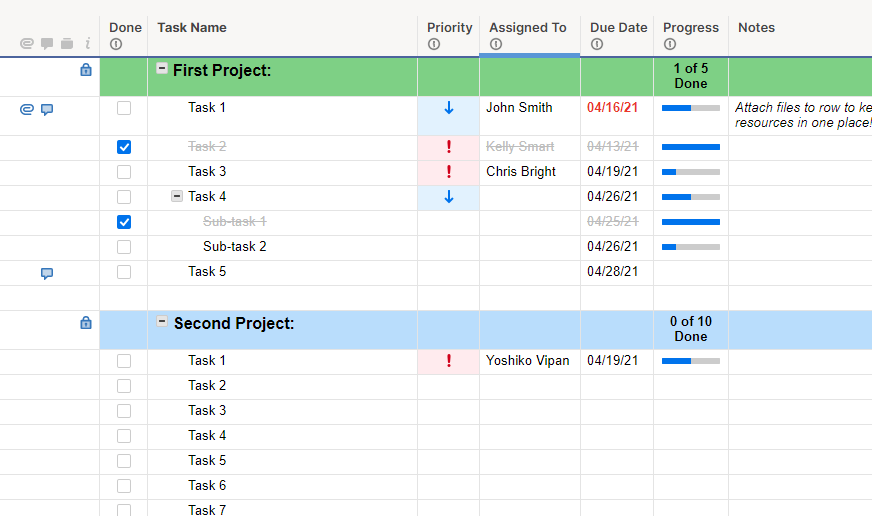Click the info icon under Due Date header

click(597, 44)
